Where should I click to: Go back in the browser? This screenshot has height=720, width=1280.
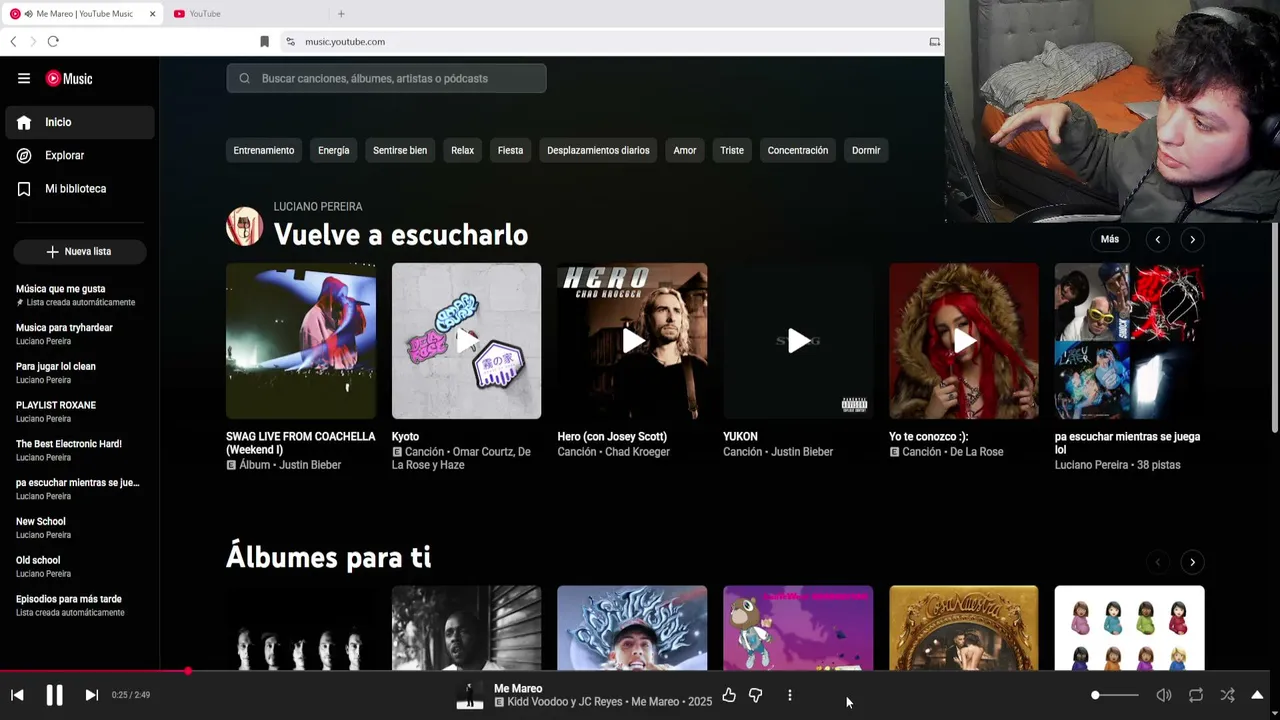13,41
